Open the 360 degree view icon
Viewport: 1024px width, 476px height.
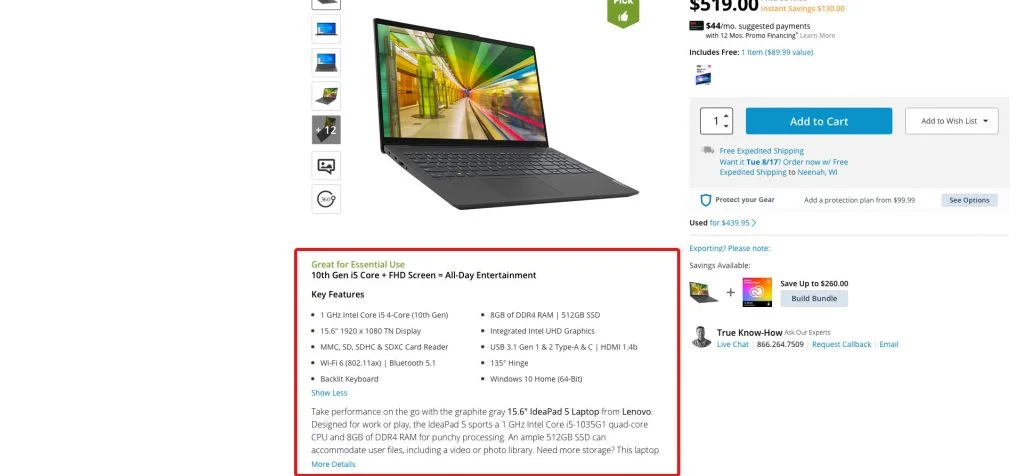326,198
